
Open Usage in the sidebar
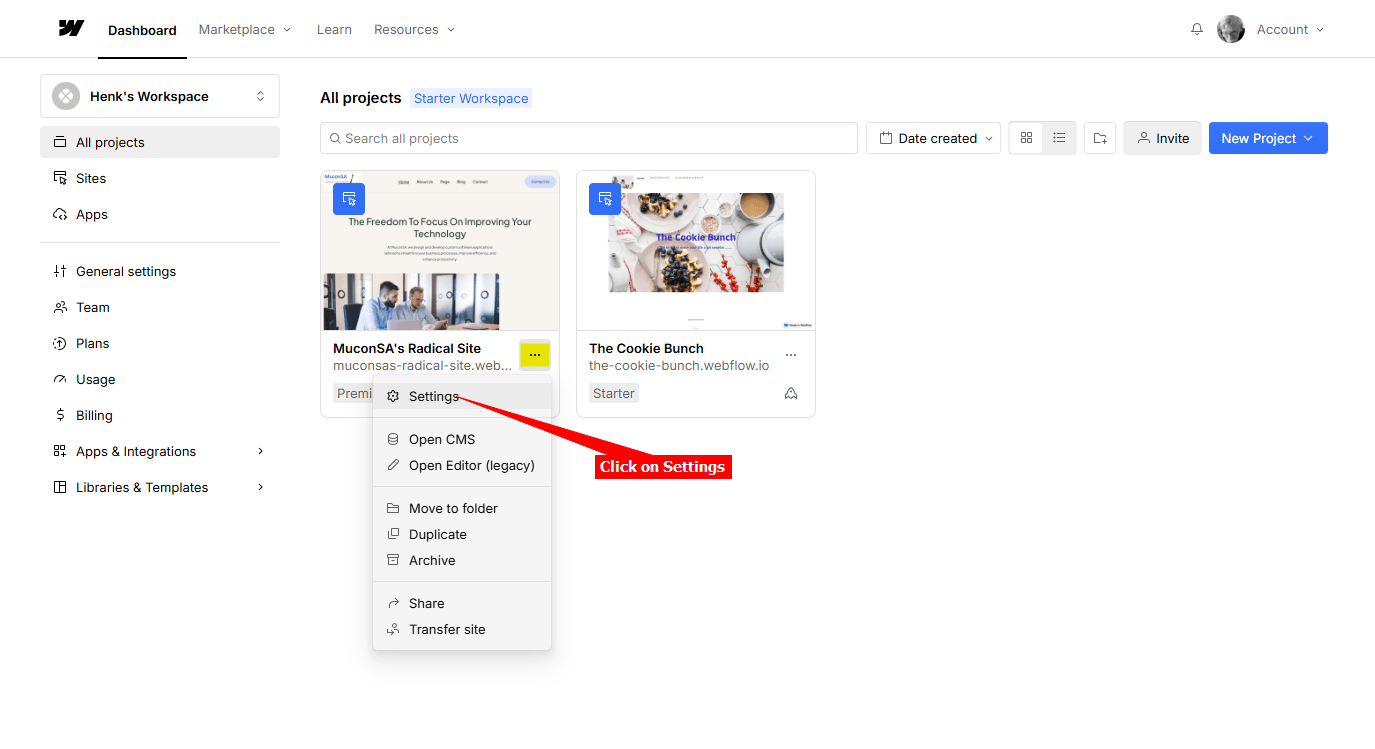click(160, 379)
